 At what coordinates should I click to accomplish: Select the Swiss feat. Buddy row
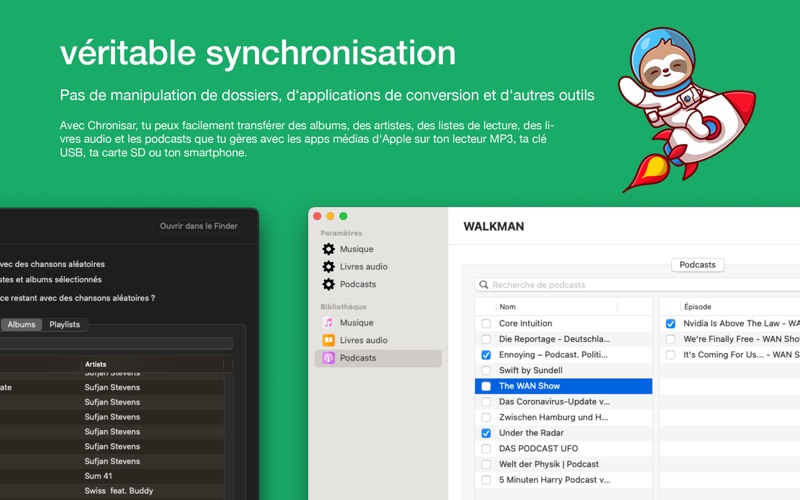(112, 491)
